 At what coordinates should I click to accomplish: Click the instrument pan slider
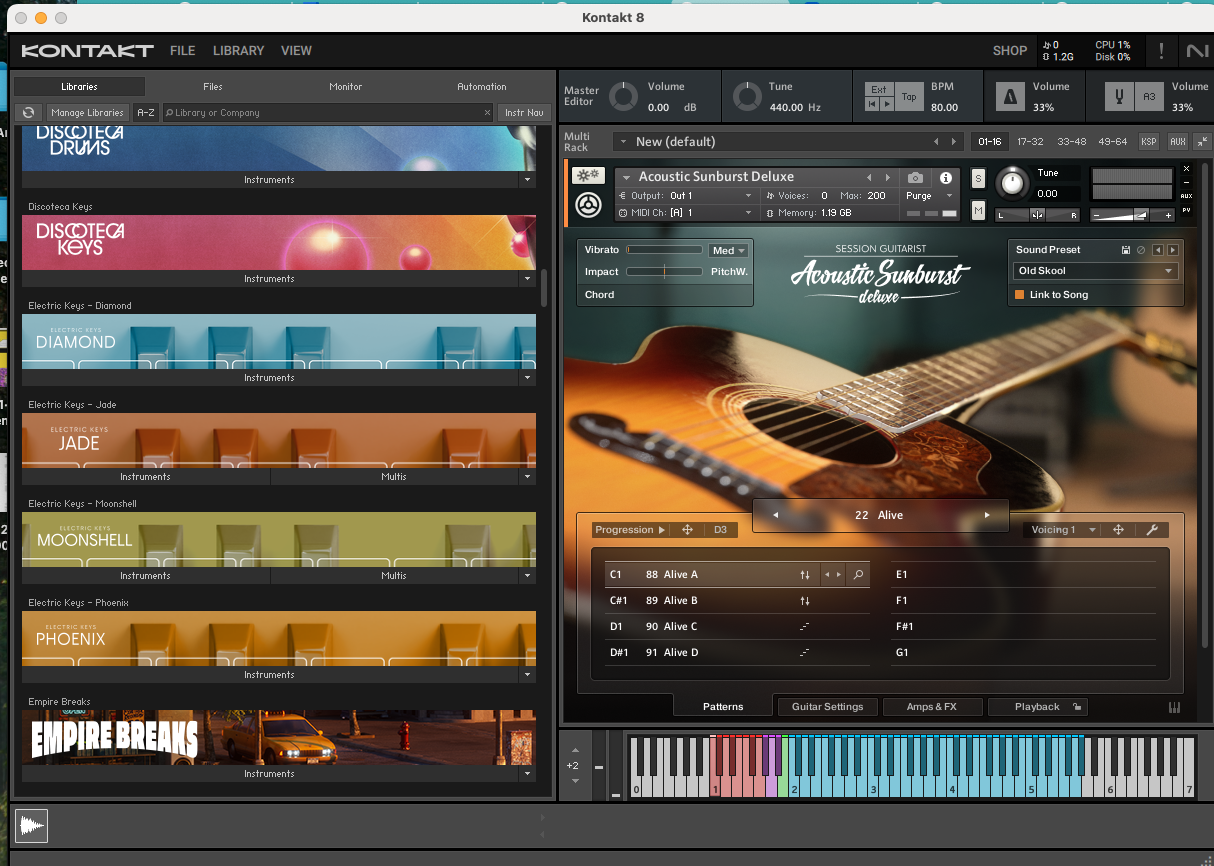tap(1038, 215)
